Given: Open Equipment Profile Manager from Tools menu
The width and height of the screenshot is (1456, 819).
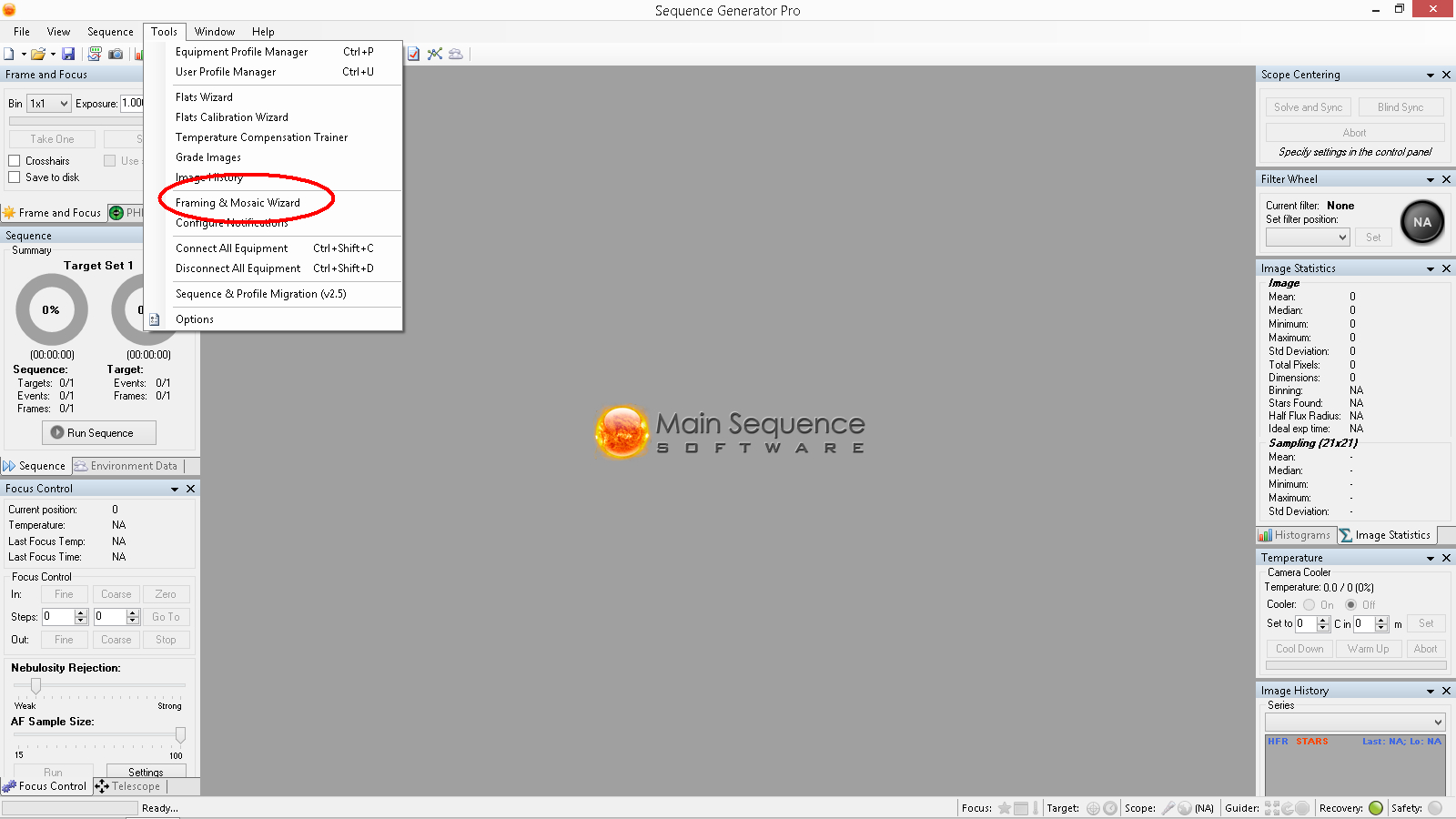Looking at the screenshot, I should click(x=241, y=52).
